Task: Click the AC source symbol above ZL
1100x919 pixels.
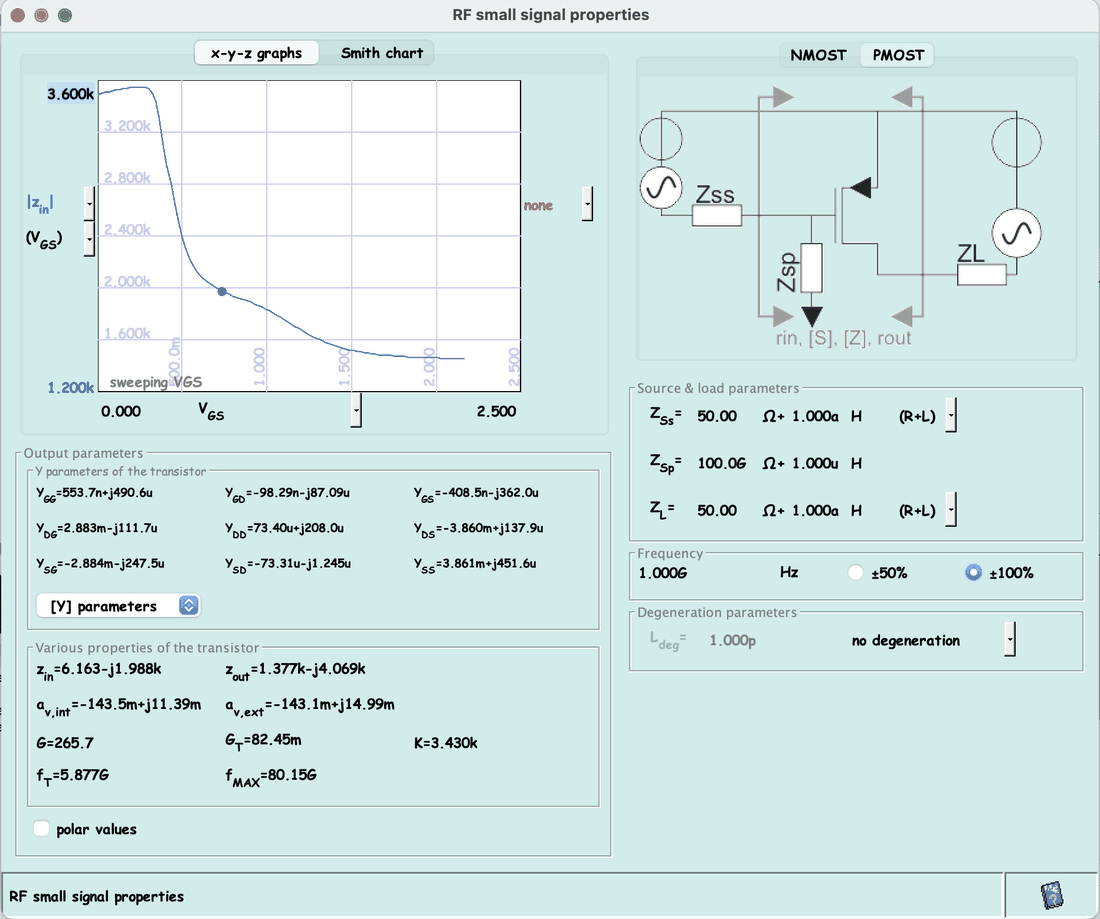Action: (1016, 233)
